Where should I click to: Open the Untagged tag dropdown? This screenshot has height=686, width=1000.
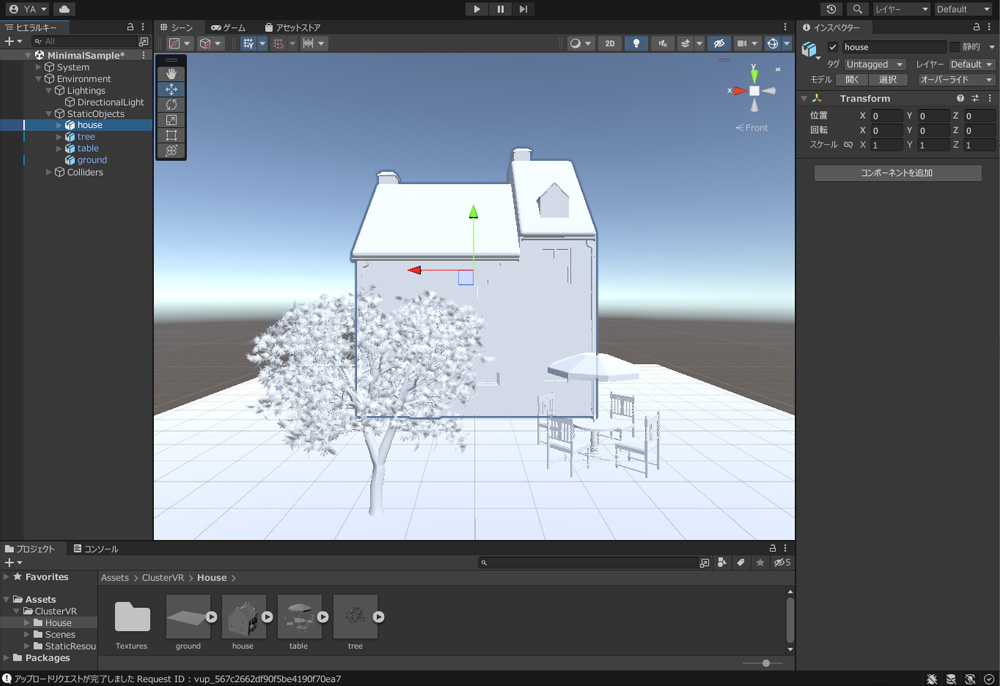click(x=875, y=64)
